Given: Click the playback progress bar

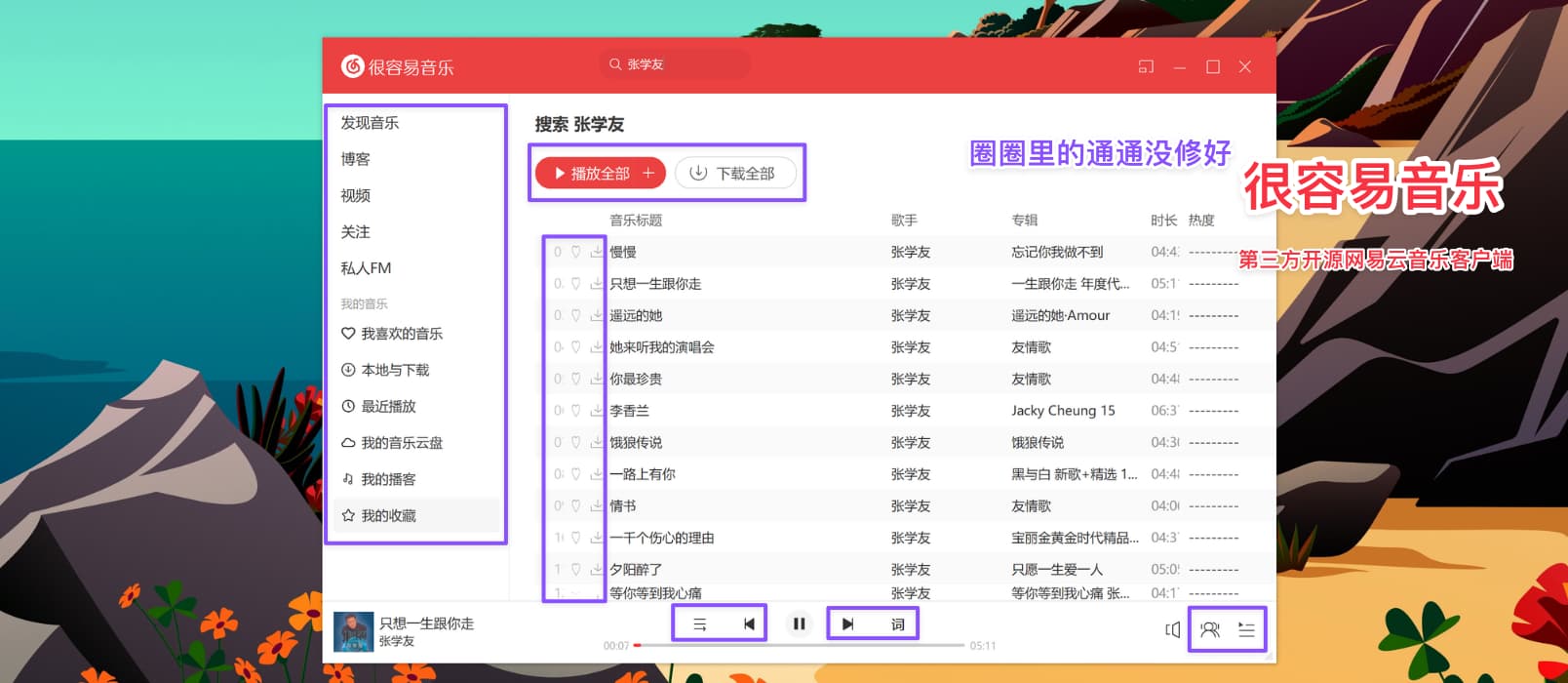Looking at the screenshot, I should click(800, 645).
